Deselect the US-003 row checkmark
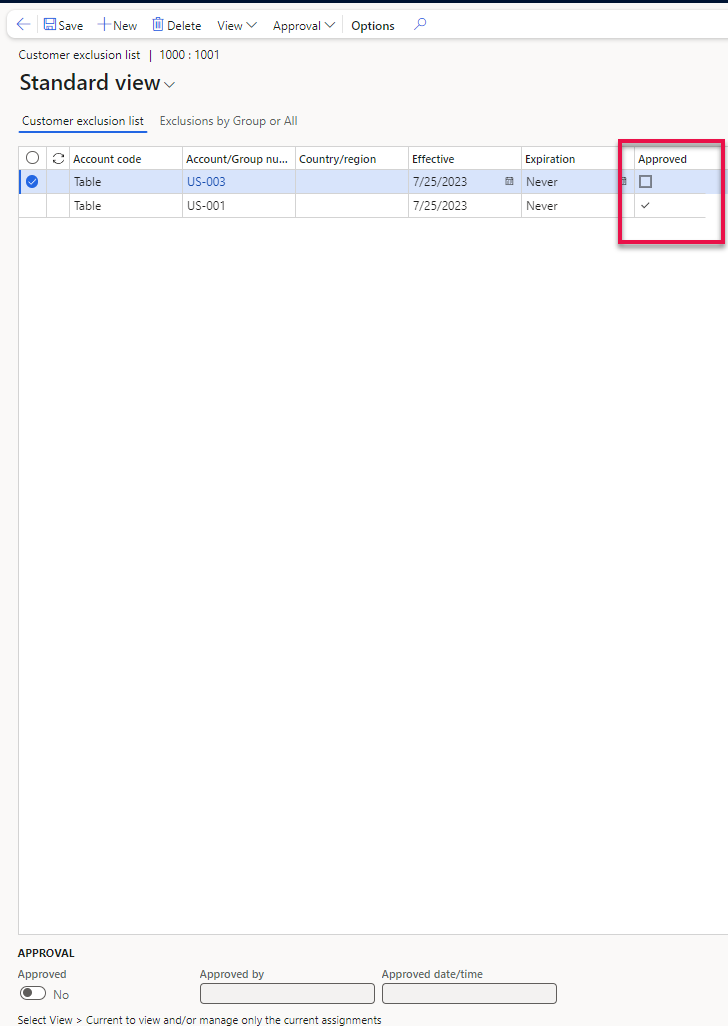Screen dimensions: 728x1026 [x=32, y=182]
